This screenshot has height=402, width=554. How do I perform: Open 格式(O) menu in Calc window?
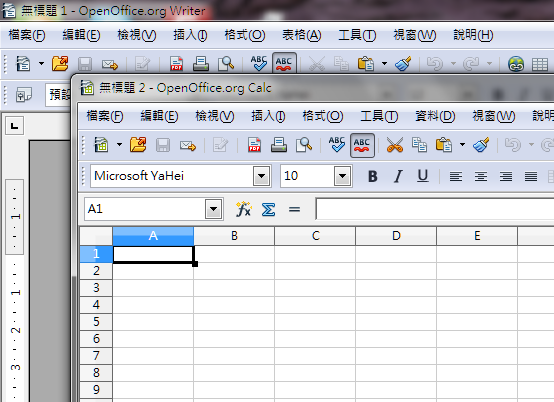323,116
